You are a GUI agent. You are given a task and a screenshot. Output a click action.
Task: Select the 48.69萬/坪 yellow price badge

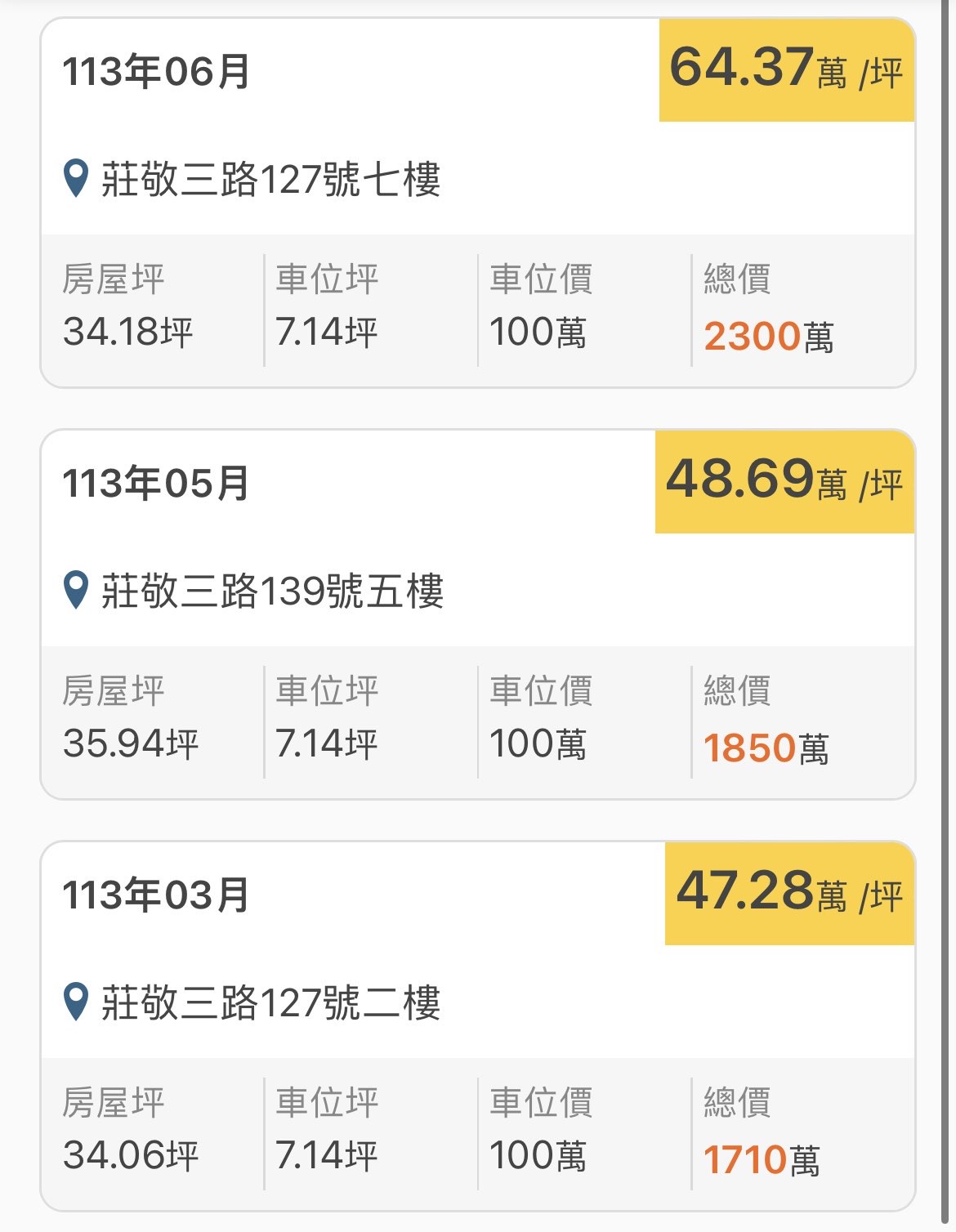[784, 482]
